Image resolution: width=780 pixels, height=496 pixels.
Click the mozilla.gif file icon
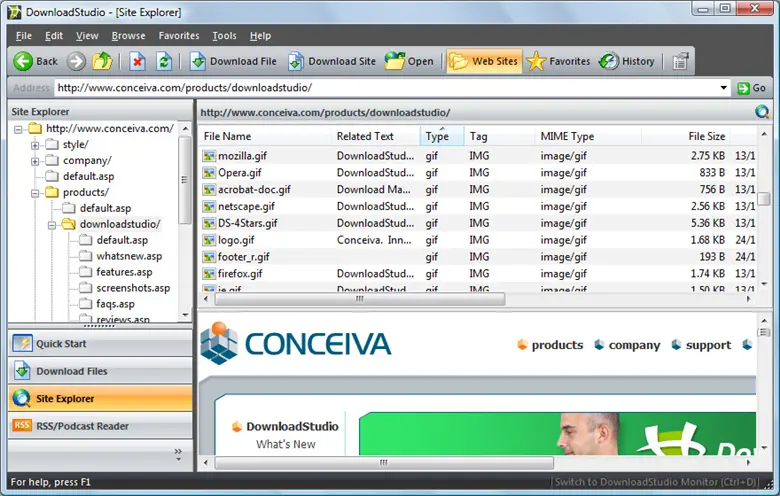[208, 156]
